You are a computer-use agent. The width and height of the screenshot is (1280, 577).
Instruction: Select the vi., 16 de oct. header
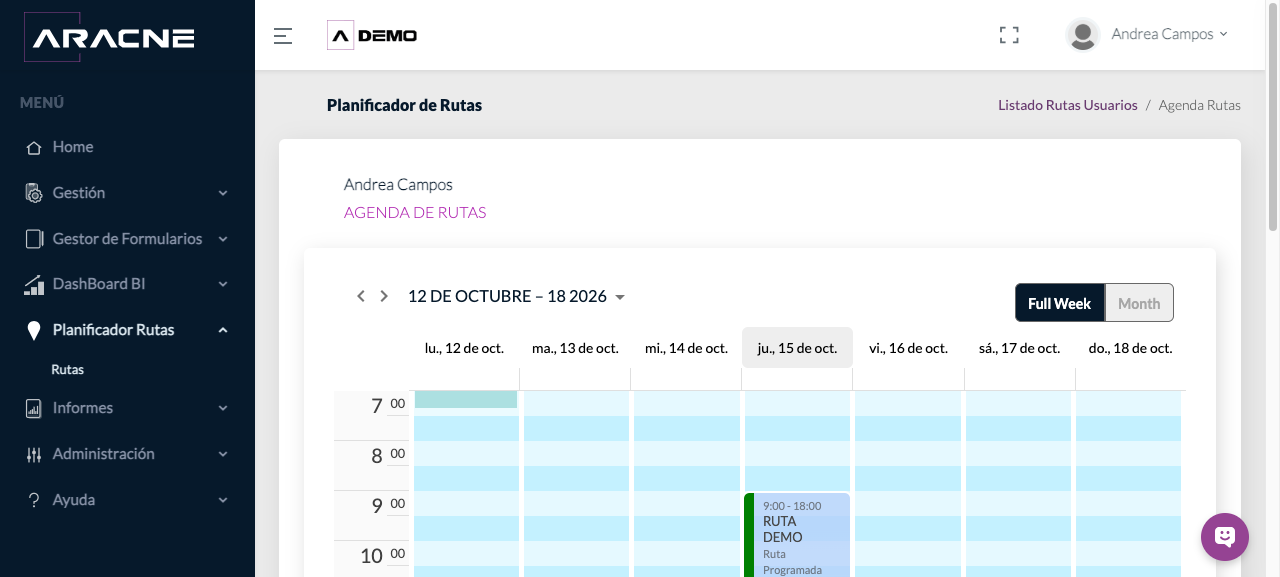tap(908, 348)
